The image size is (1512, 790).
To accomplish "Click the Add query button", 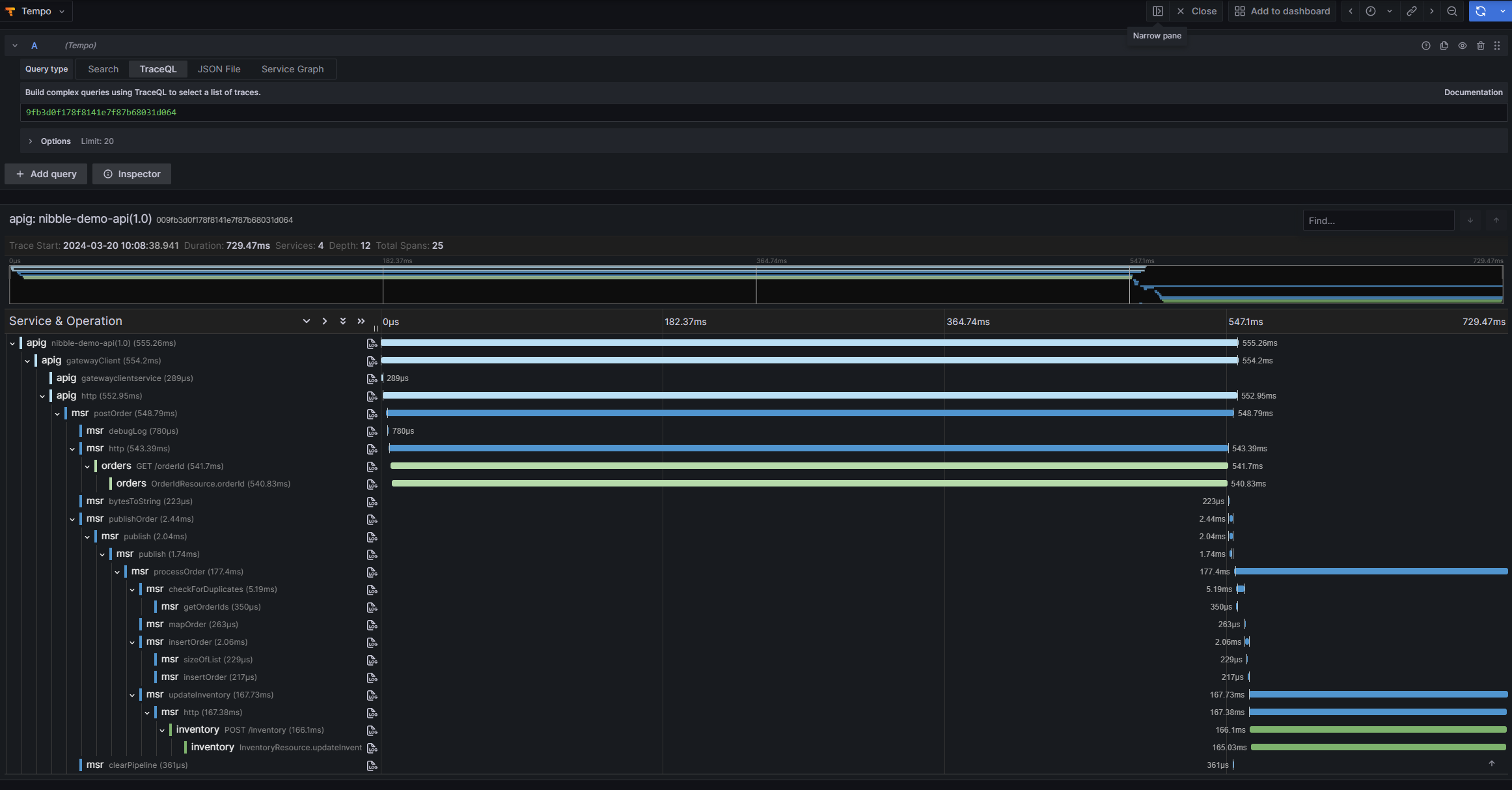I will point(46,174).
